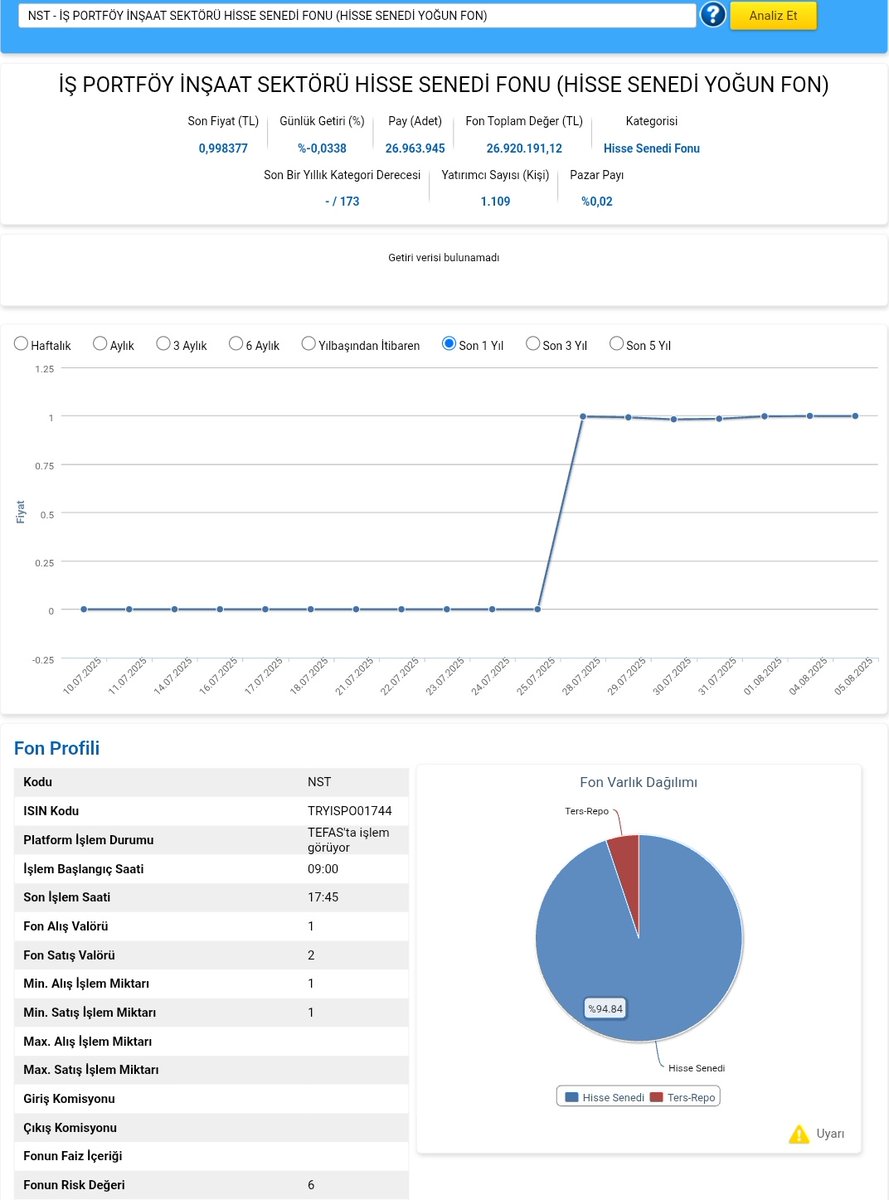Click the Giriş Komisyonu row label
The width and height of the screenshot is (889, 1200).
(70, 1099)
